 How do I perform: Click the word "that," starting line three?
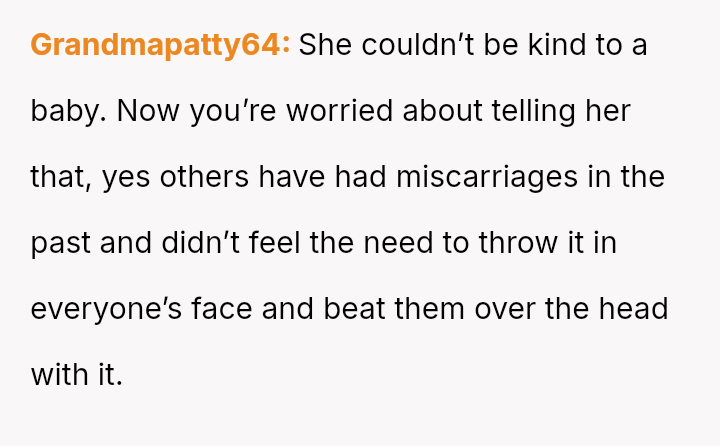(62, 177)
